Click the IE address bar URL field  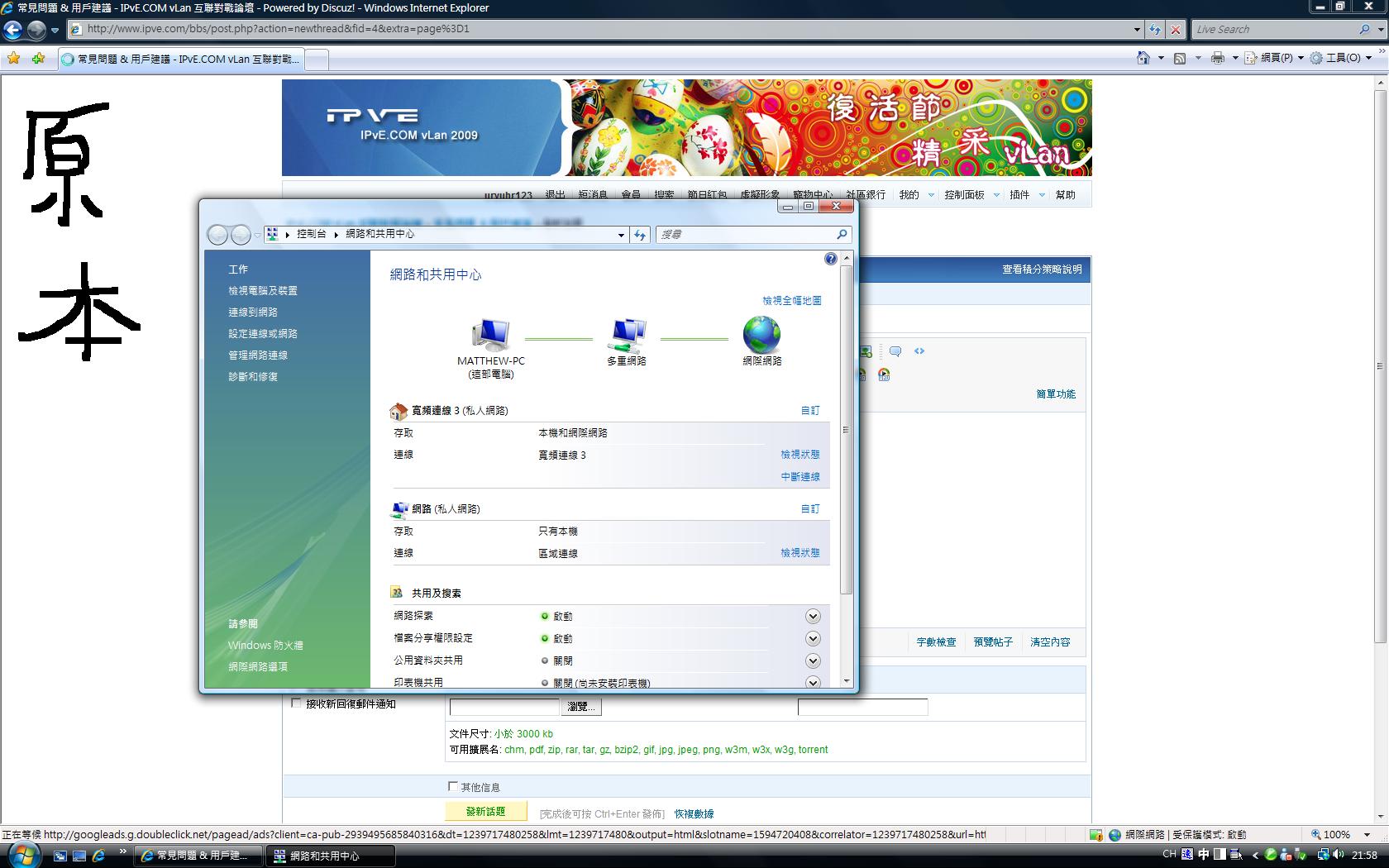point(608,29)
